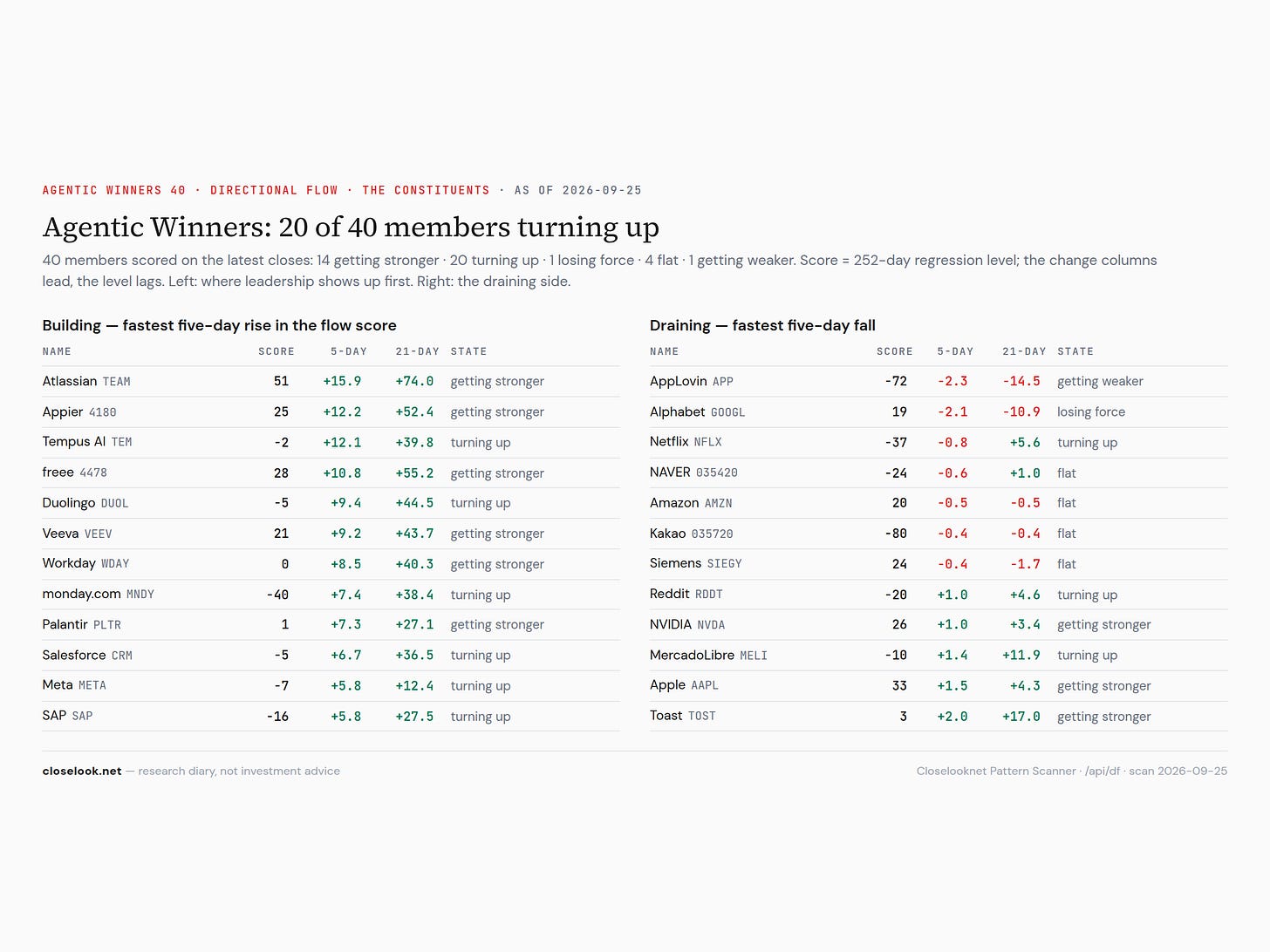Click Siemens' 21-day value "-1.7"
Viewport: 1270px width, 952px height.
1025,564
